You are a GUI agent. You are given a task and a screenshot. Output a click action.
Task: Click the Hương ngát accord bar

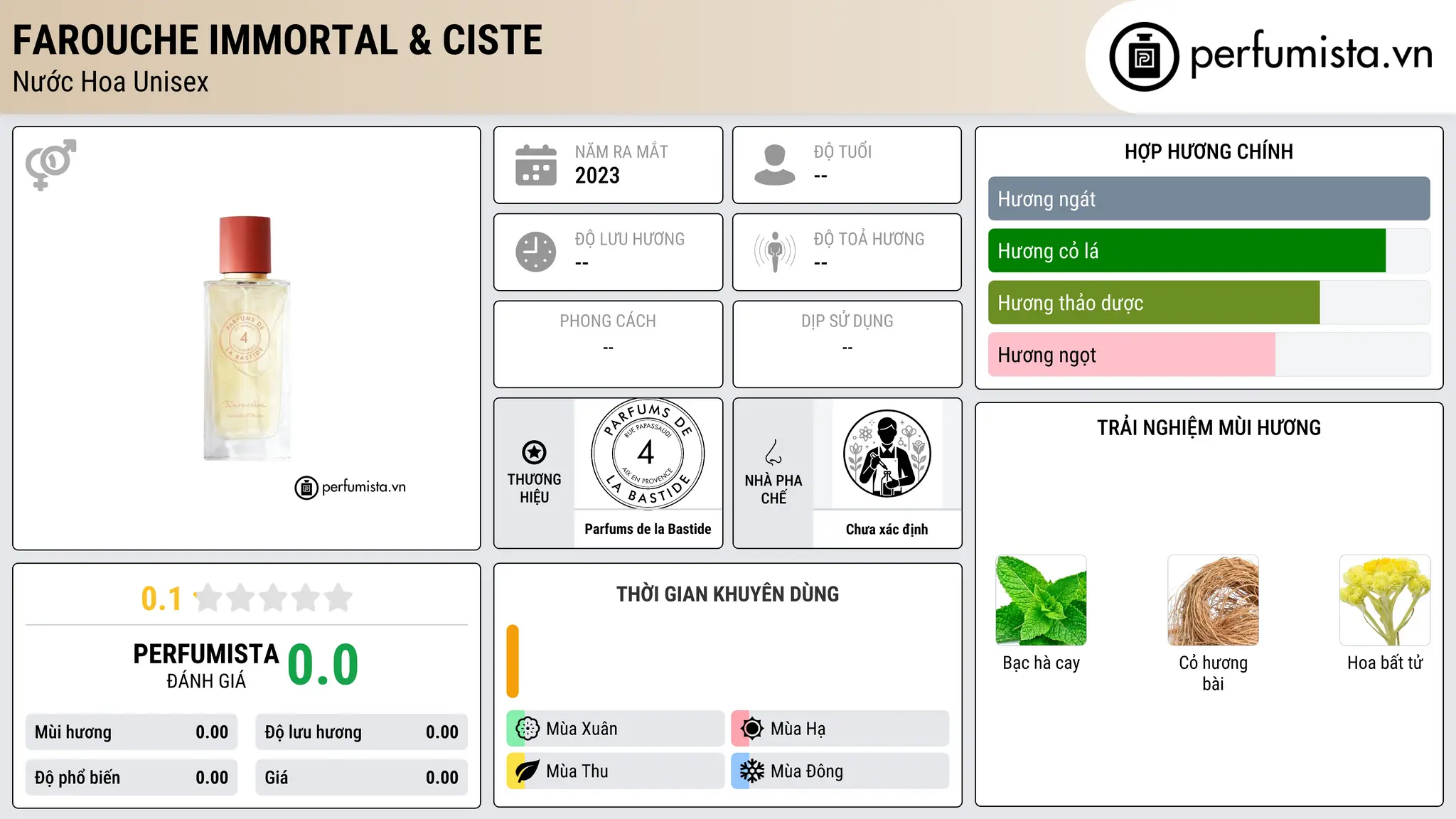(x=1209, y=199)
